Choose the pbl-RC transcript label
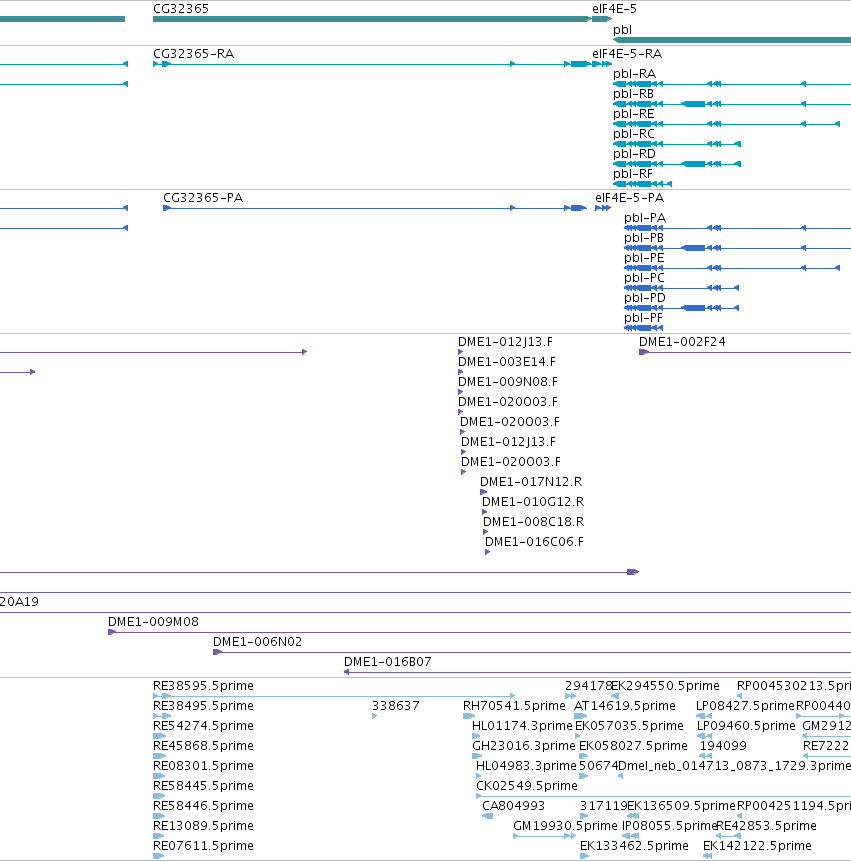 (634, 134)
